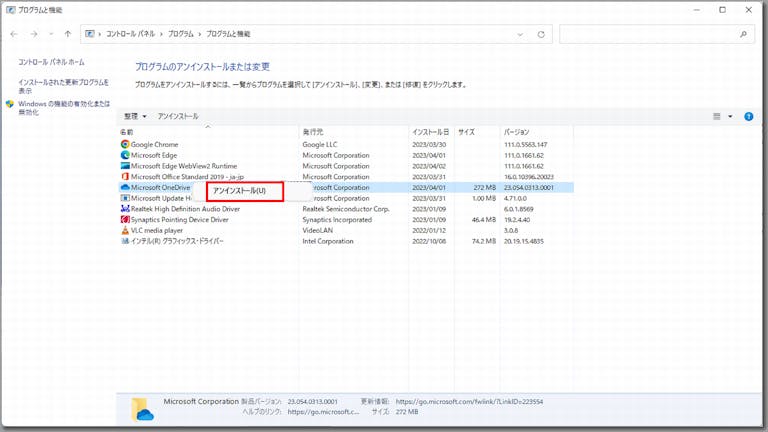Click the Microsoft OneDrive cloud icon in list
The width and height of the screenshot is (768, 432).
pyautogui.click(x=125, y=188)
